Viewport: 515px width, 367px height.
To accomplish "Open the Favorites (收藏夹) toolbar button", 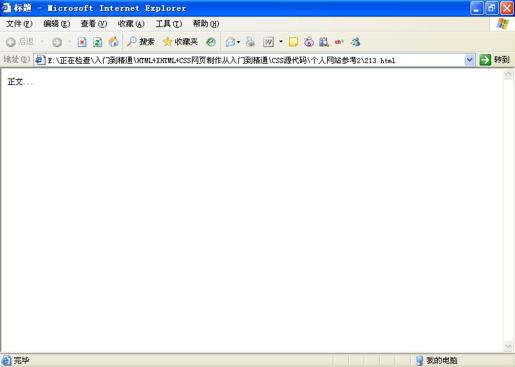I will point(180,42).
